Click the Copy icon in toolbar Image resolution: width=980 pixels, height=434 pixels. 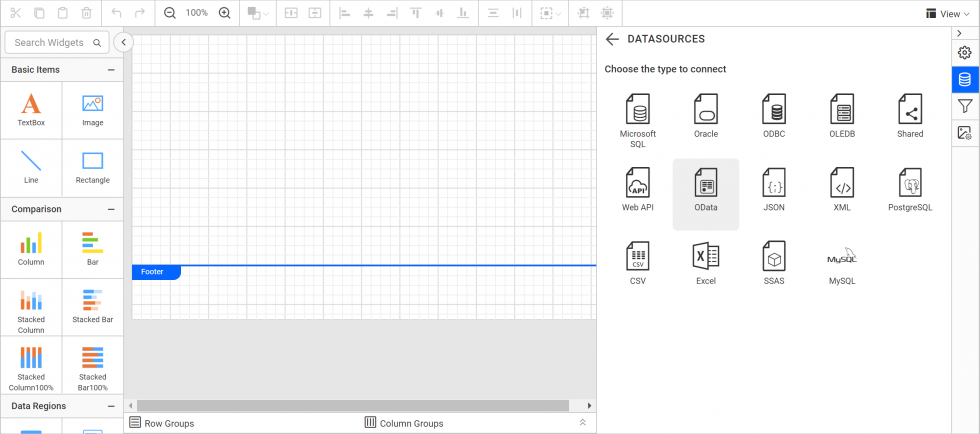click(x=39, y=13)
